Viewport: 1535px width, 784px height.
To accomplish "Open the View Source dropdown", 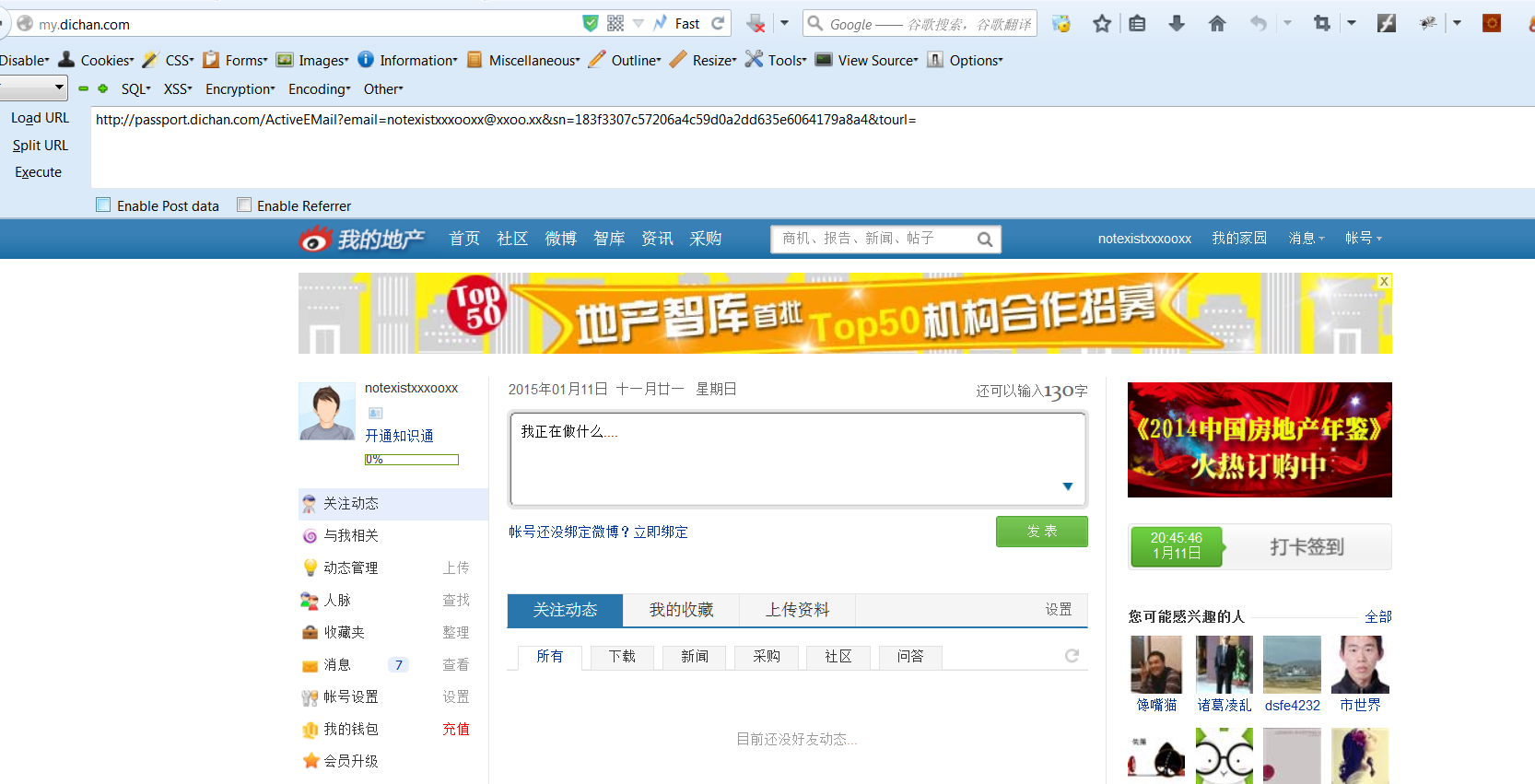I will click(868, 60).
